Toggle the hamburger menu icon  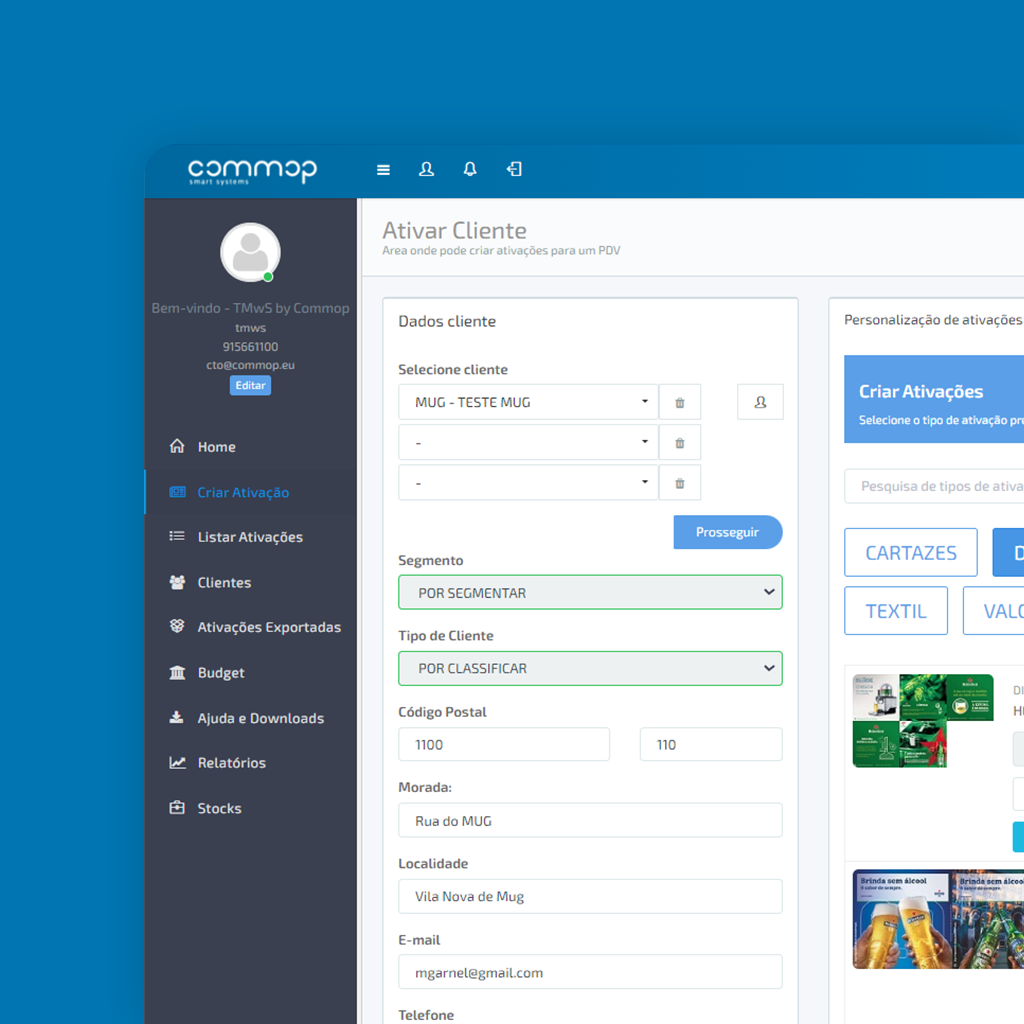(383, 170)
